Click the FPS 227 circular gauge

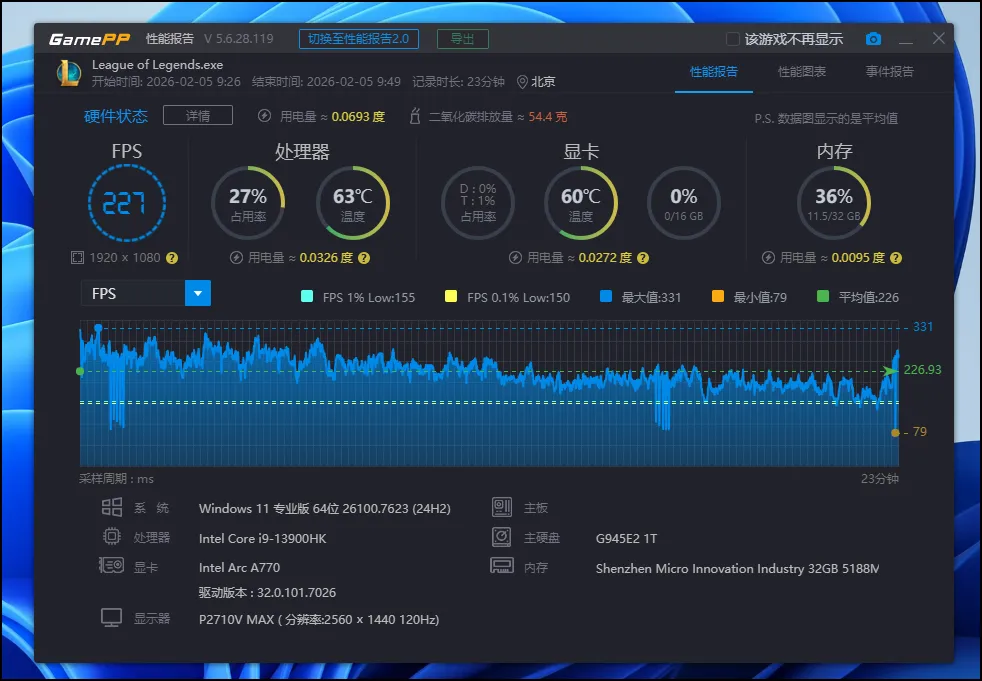[x=127, y=203]
